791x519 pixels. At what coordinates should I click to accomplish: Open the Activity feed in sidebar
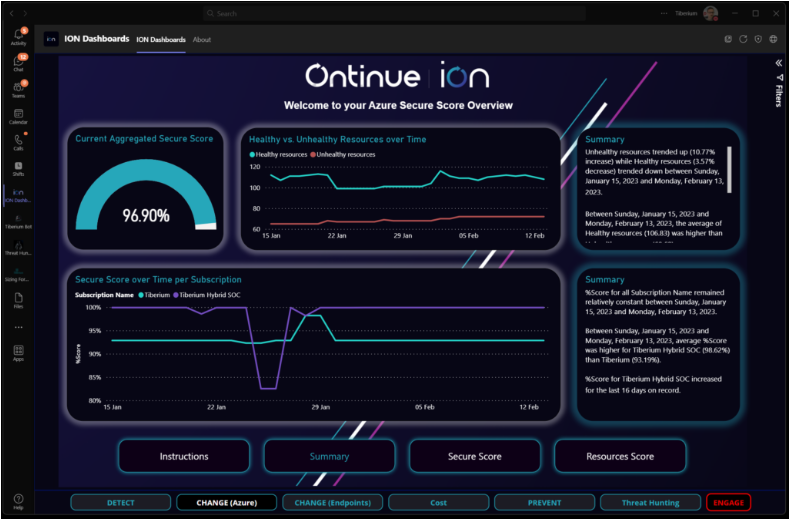coord(19,37)
